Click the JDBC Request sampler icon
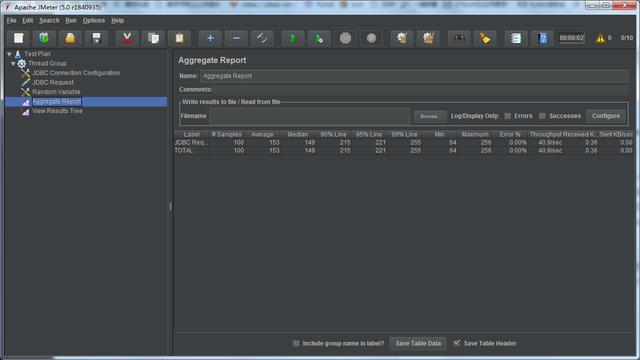 [x=26, y=82]
